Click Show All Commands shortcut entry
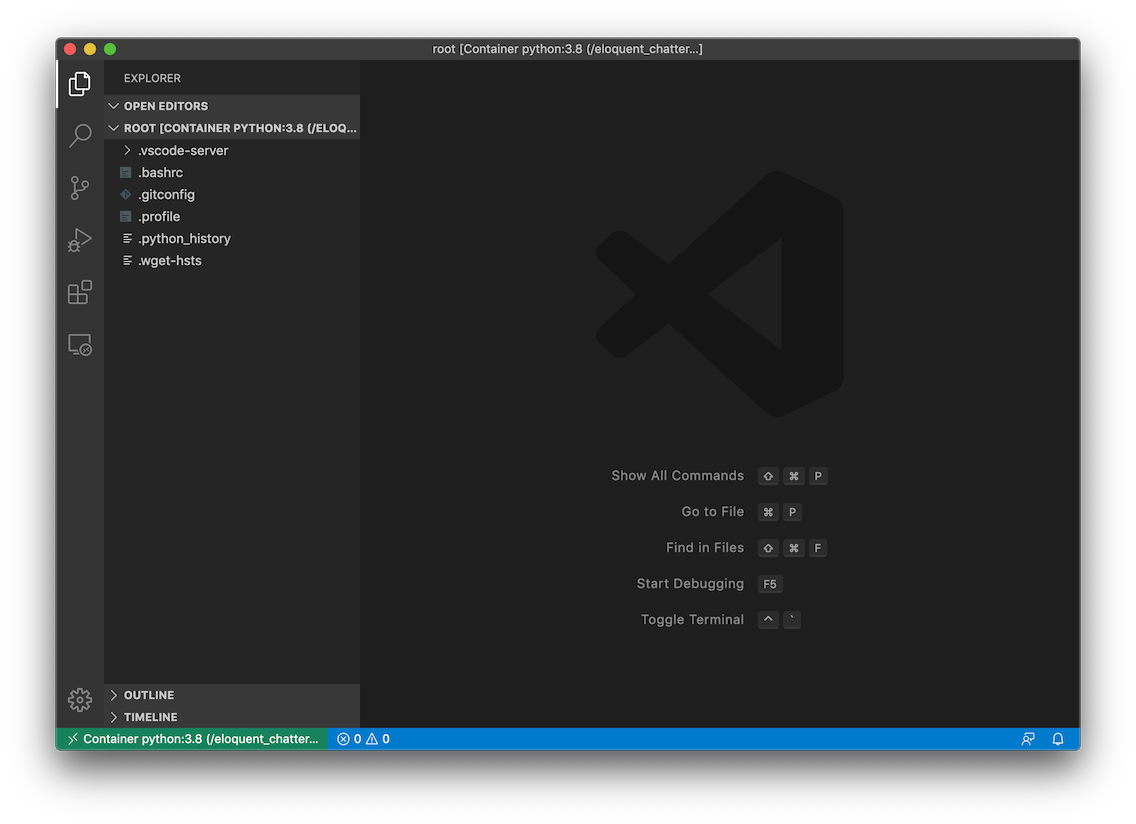This screenshot has width=1136, height=824. click(x=677, y=476)
